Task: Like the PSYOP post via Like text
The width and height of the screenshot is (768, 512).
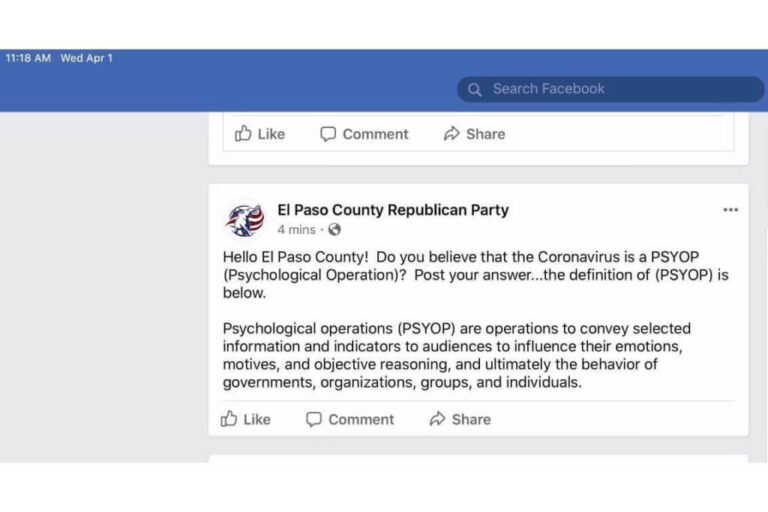Action: pos(257,419)
